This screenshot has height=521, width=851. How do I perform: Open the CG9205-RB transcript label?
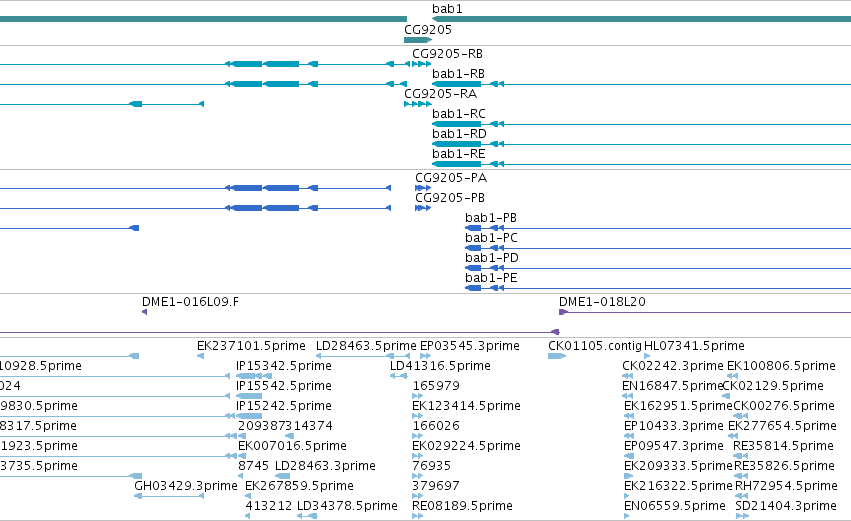(447, 54)
